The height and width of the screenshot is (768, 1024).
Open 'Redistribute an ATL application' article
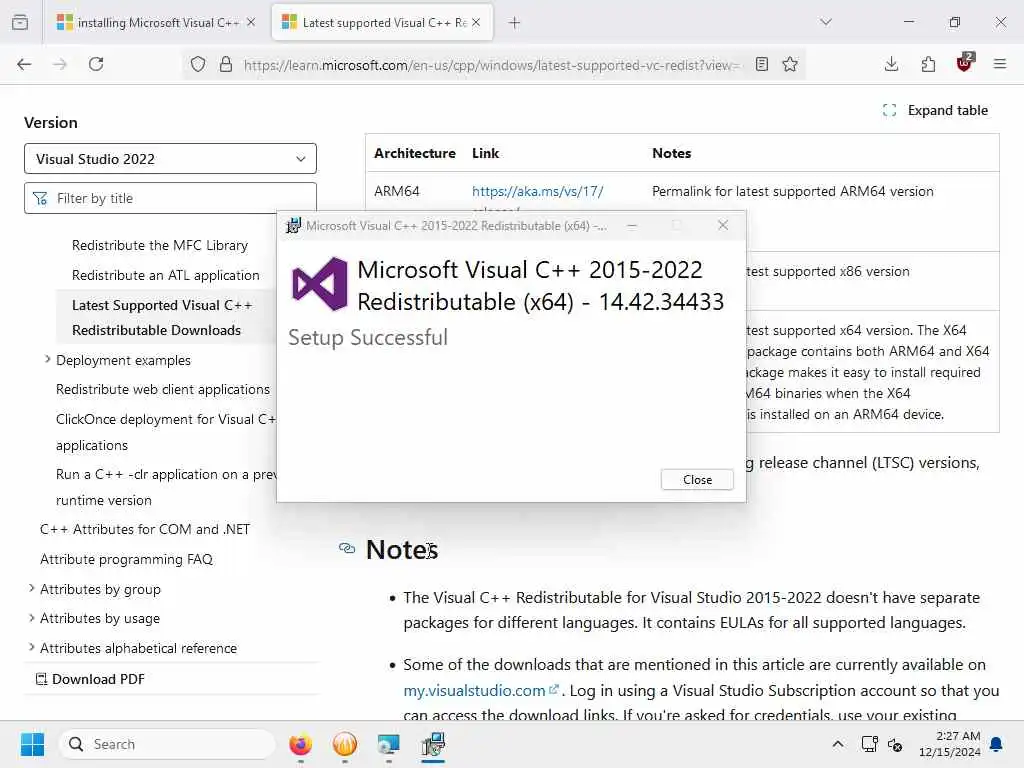pyautogui.click(x=166, y=276)
